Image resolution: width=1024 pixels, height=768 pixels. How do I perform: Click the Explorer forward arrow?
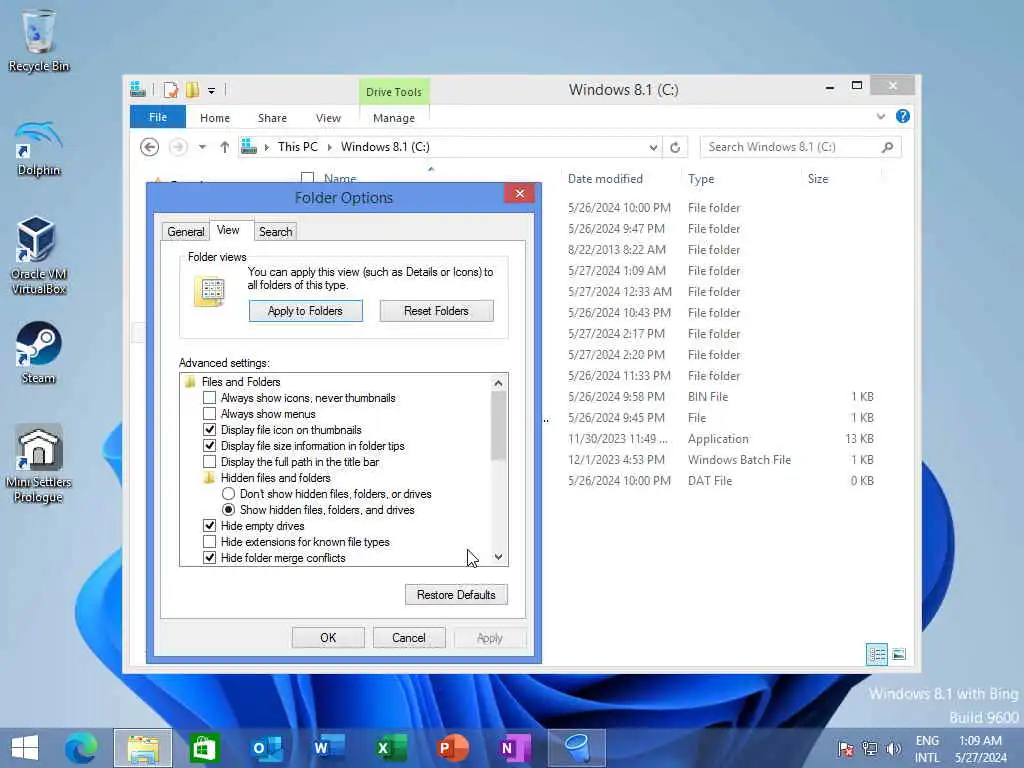point(178,147)
